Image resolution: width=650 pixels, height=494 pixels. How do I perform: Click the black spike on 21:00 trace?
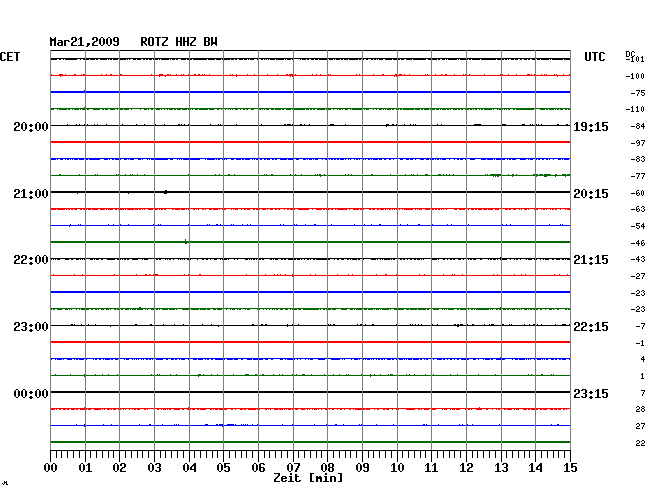[165, 192]
